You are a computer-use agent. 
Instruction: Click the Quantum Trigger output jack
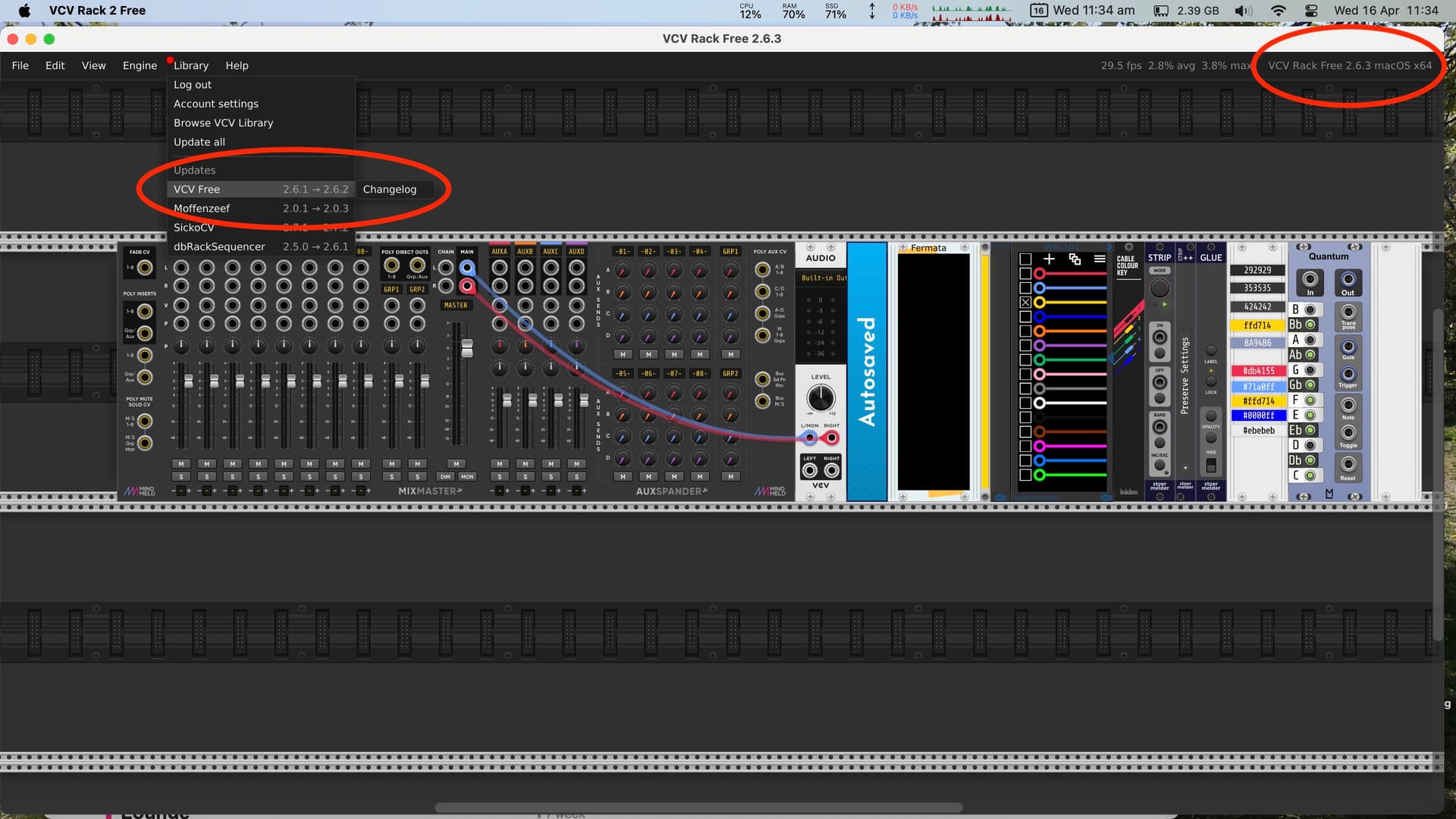pos(1348,374)
